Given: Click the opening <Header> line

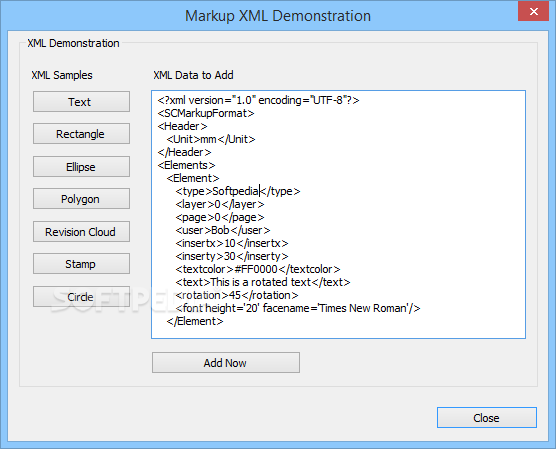Looking at the screenshot, I should coord(182,126).
